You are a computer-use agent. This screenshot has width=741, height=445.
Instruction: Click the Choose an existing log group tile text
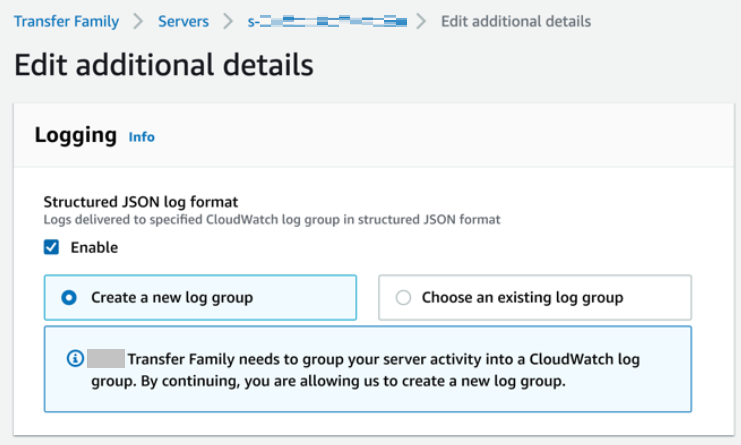(522, 297)
